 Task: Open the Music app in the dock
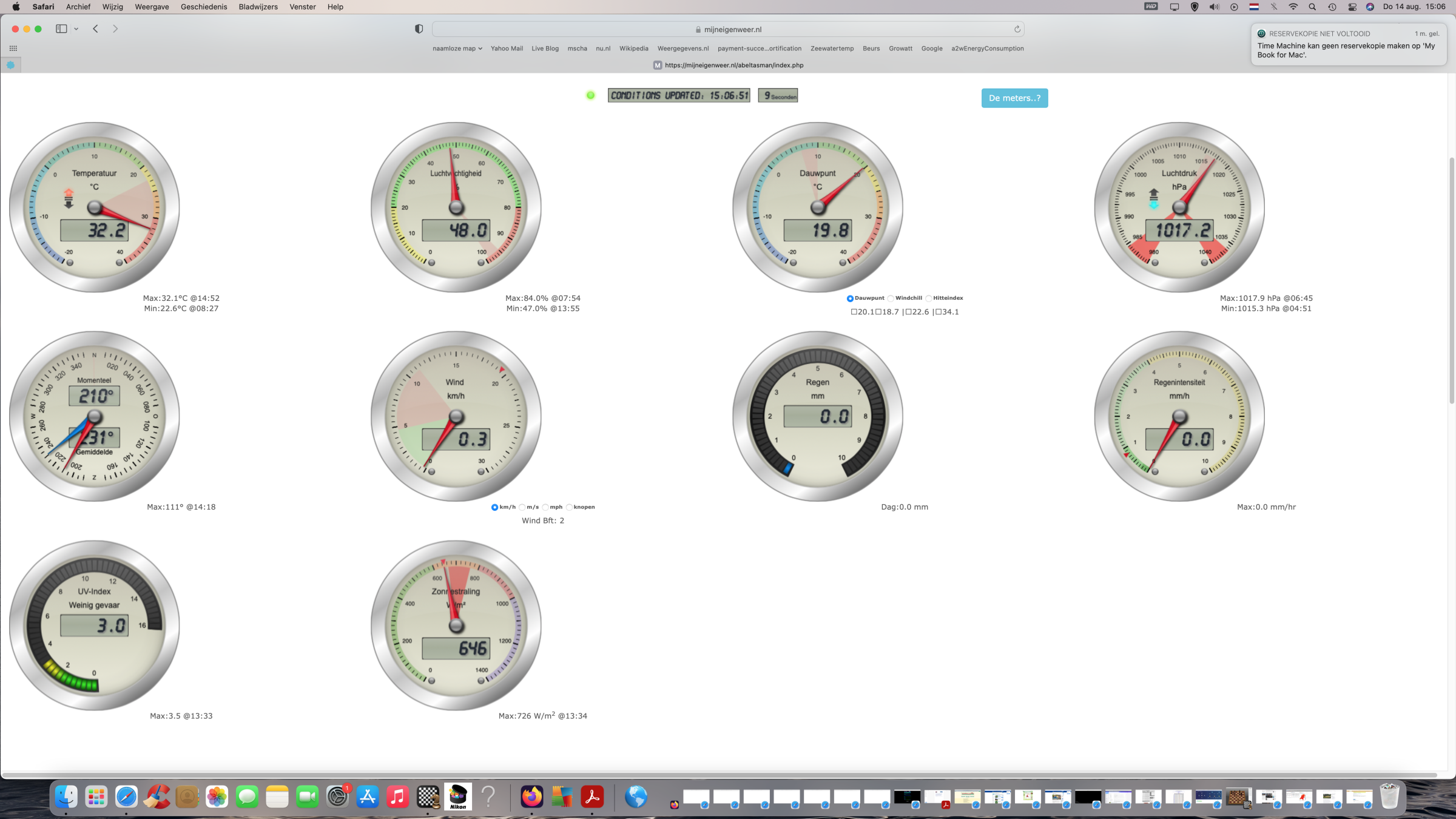click(397, 797)
